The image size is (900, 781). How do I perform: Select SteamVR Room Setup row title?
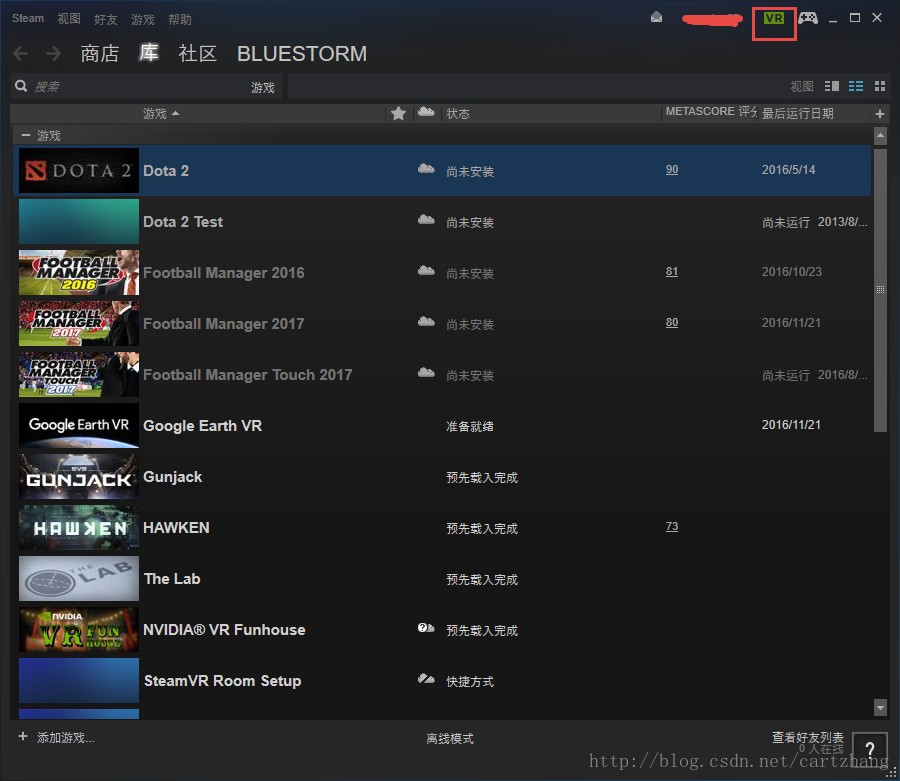(x=222, y=681)
